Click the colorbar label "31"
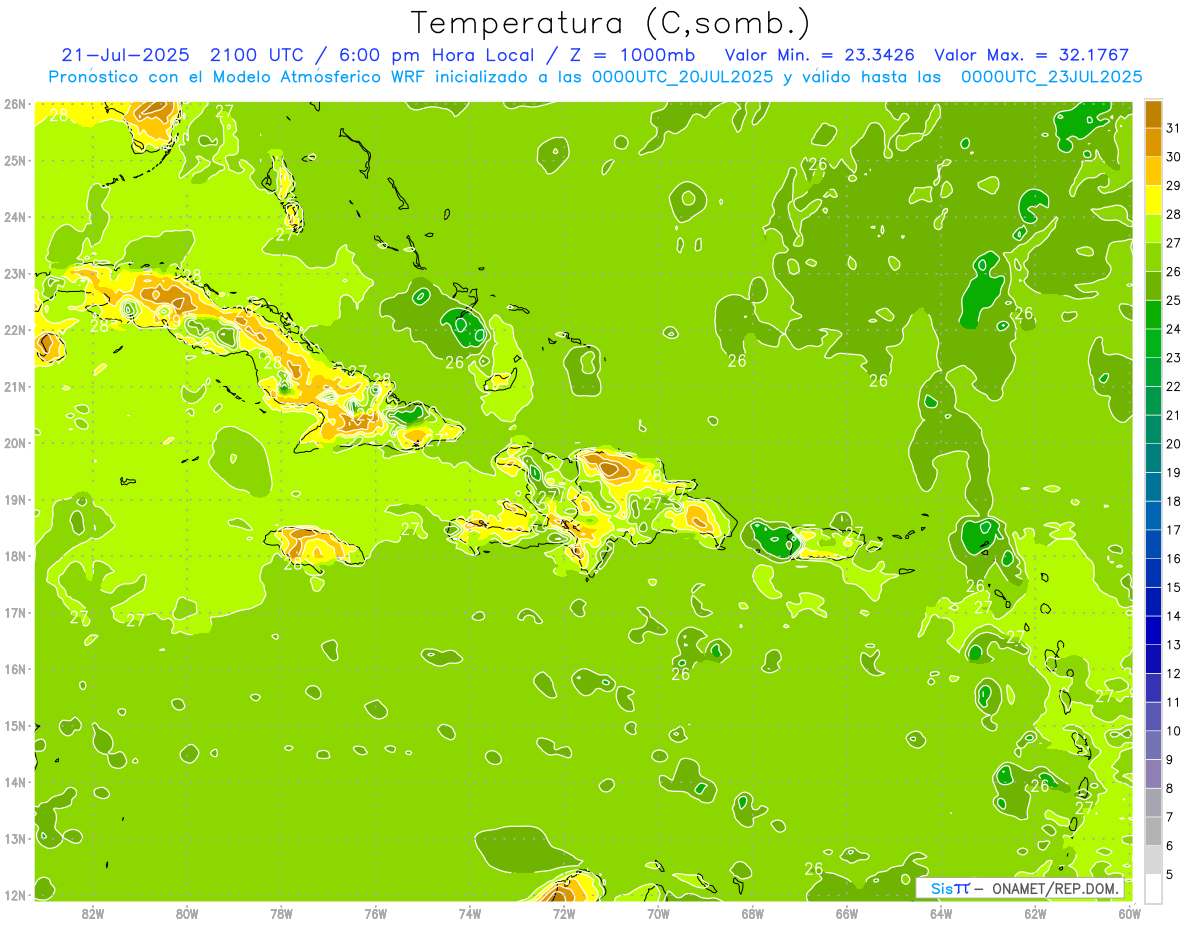Viewport: 1200px width, 927px height. (x=1174, y=127)
